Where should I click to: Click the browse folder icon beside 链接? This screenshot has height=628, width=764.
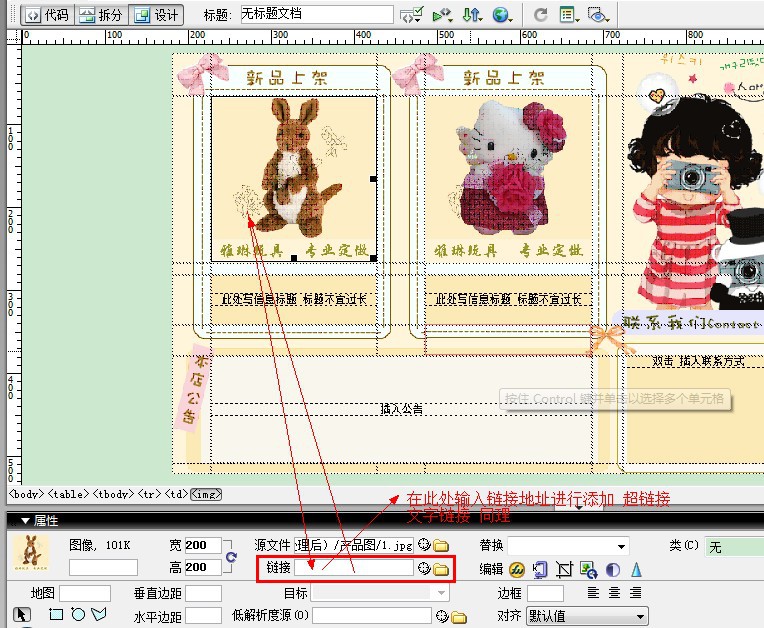(440, 569)
